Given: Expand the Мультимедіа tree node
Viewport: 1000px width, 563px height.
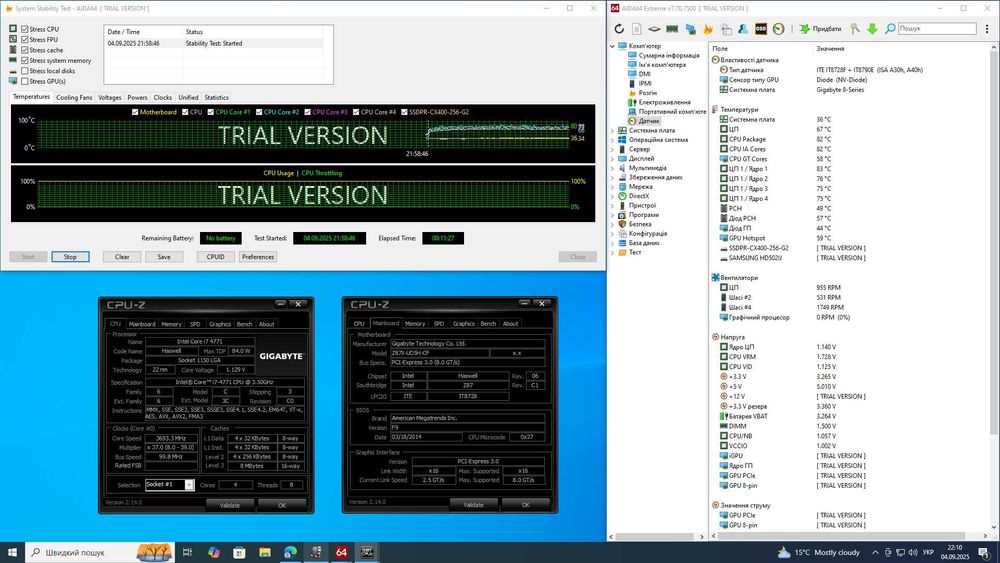Looking at the screenshot, I should pos(615,168).
